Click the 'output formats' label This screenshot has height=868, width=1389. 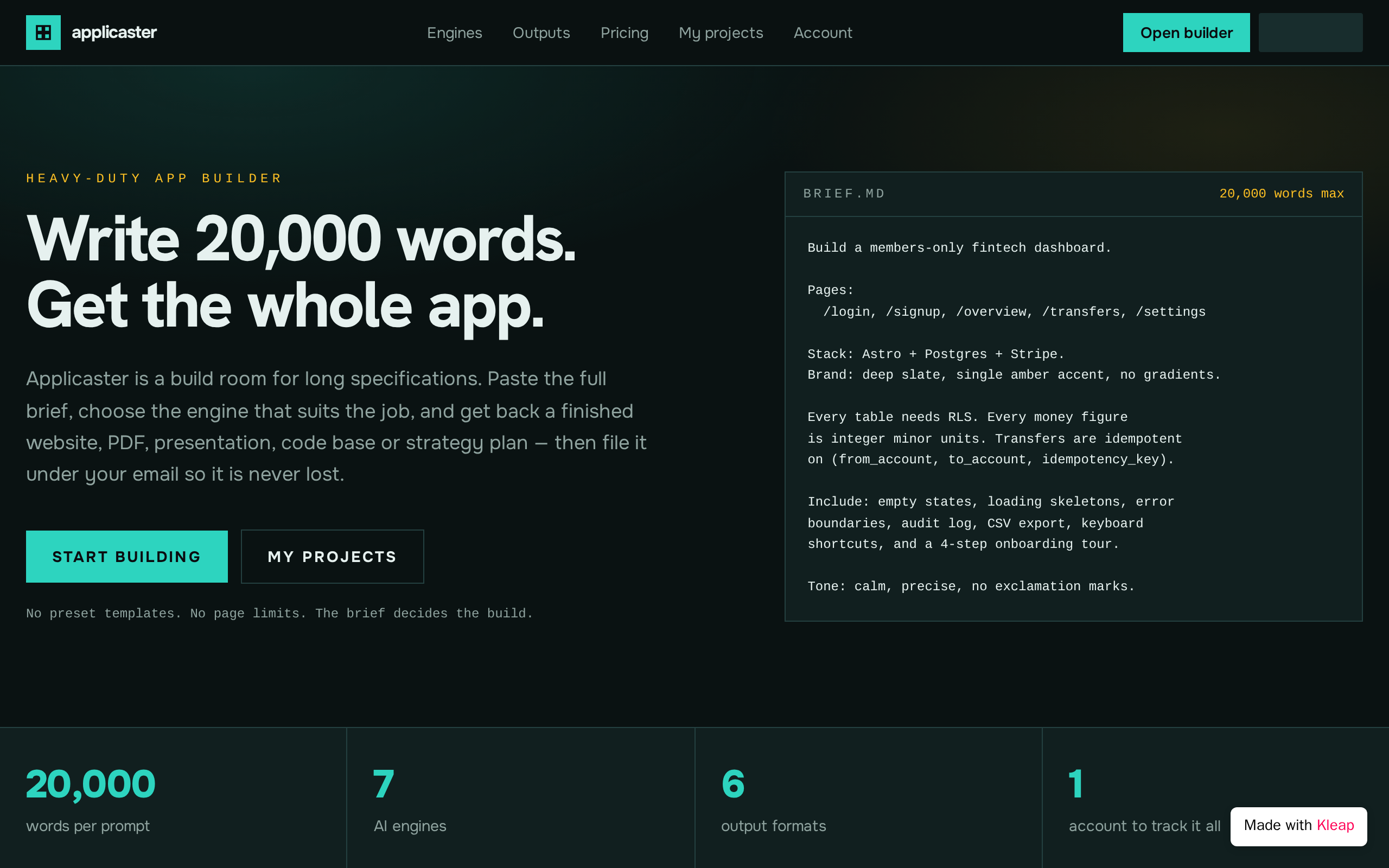[x=773, y=826]
